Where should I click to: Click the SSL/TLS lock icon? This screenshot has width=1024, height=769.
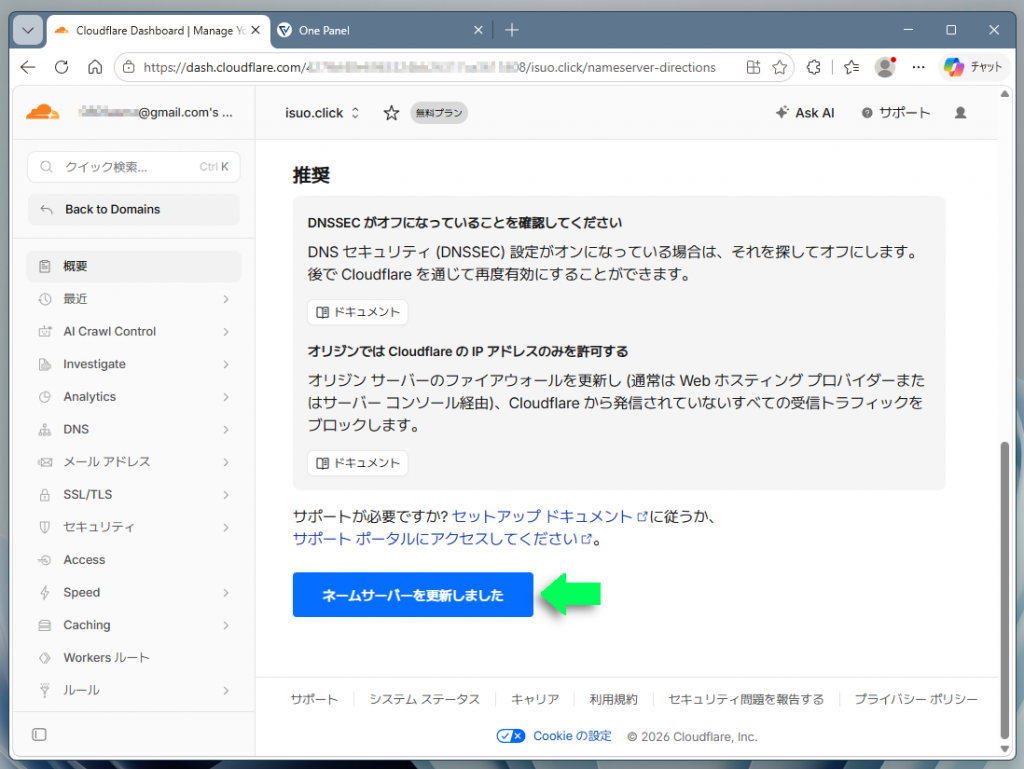point(44,495)
